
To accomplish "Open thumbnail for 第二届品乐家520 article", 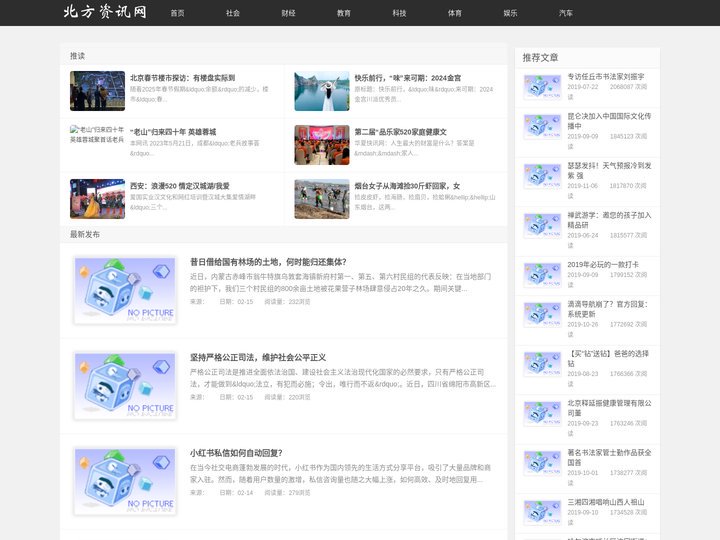I will click(322, 145).
